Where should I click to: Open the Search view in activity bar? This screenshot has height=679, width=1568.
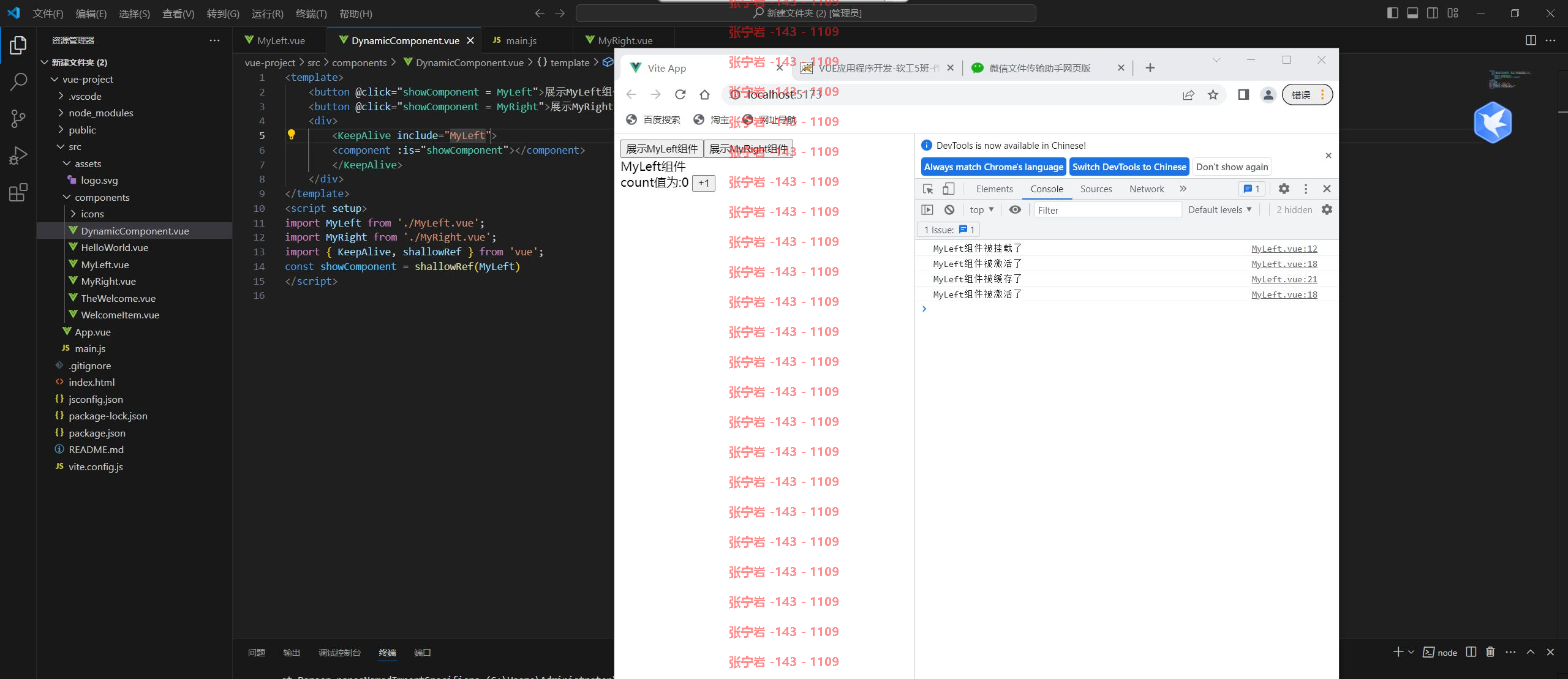click(x=18, y=81)
